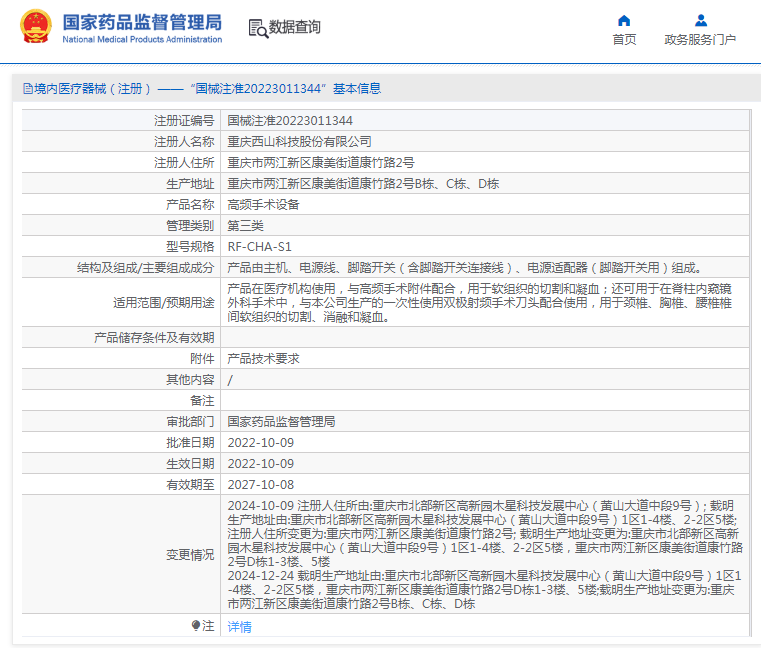Click the 产品储存条件及有效期 row label

pyautogui.click(x=154, y=337)
